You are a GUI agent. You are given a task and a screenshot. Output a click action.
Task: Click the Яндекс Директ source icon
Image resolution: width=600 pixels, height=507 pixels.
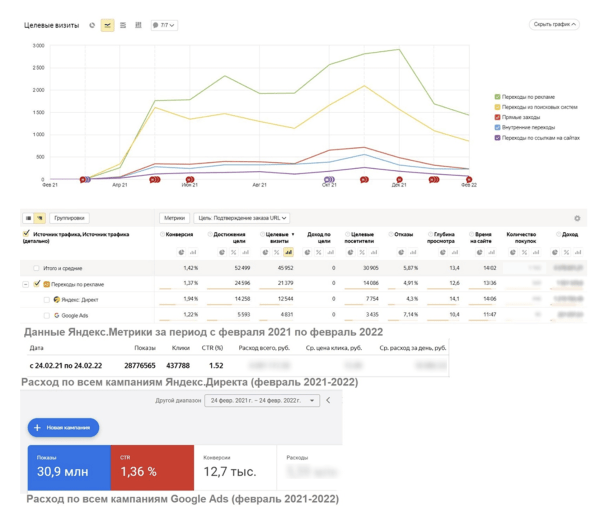click(x=57, y=300)
